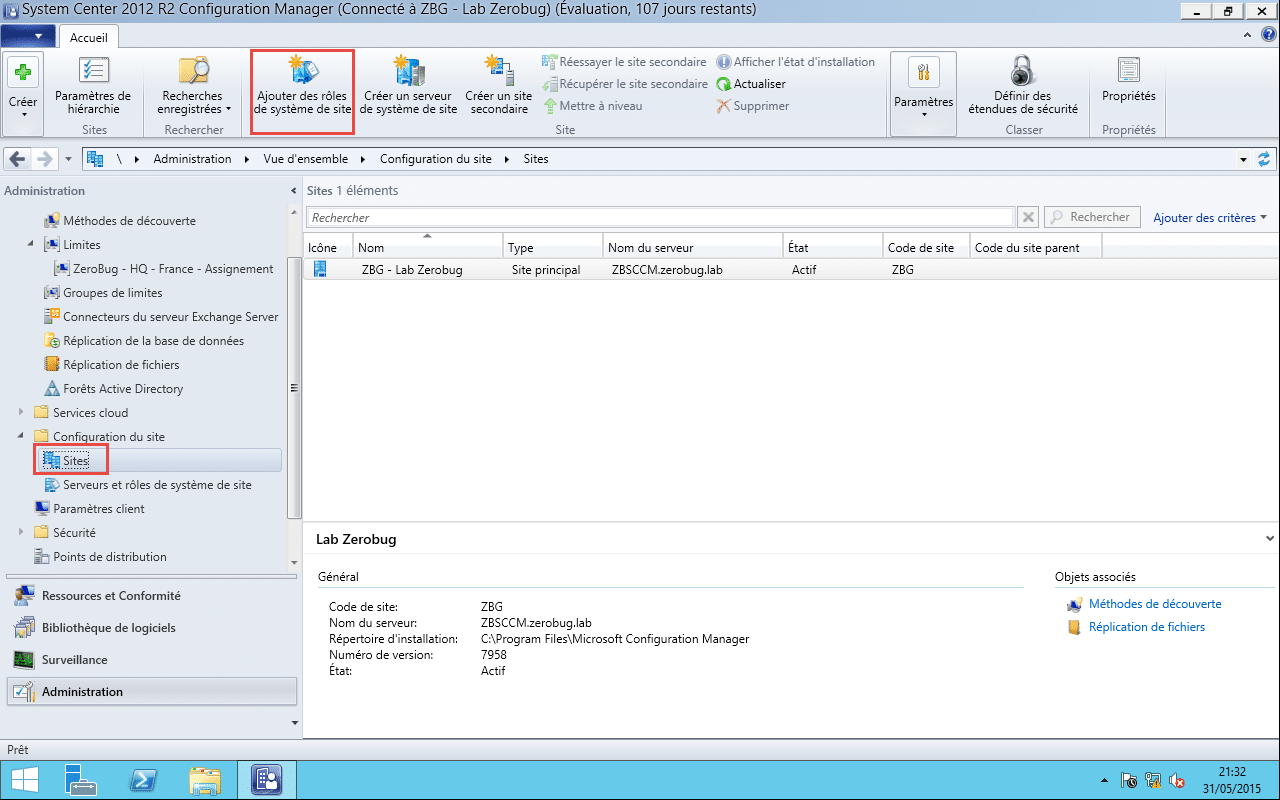Click Définir des étendues de sécurité padlock icon
Viewport: 1280px width, 800px height.
click(1022, 71)
